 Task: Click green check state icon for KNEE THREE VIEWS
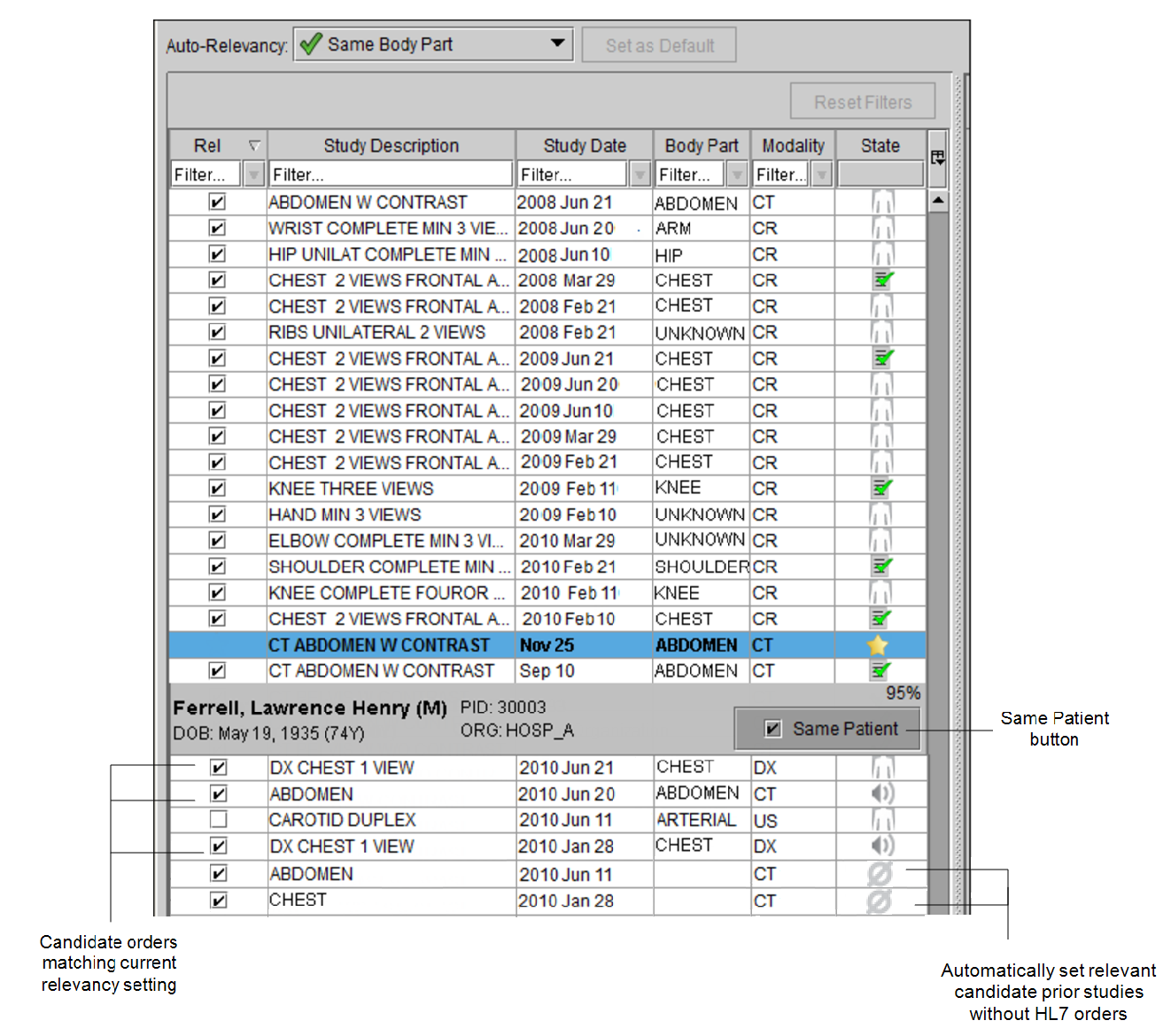[882, 489]
